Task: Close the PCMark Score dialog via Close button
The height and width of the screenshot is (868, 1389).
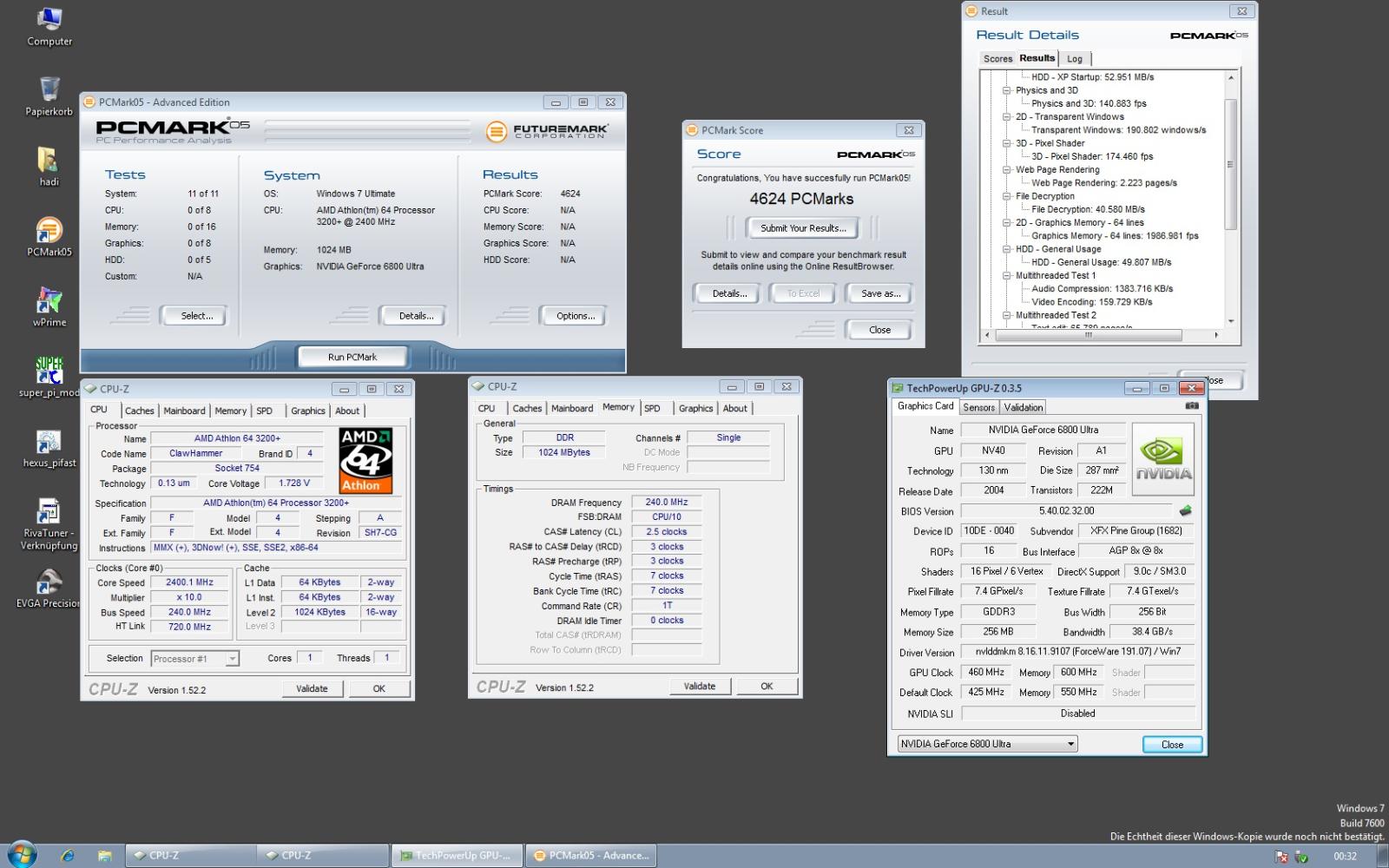Action: pos(879,330)
